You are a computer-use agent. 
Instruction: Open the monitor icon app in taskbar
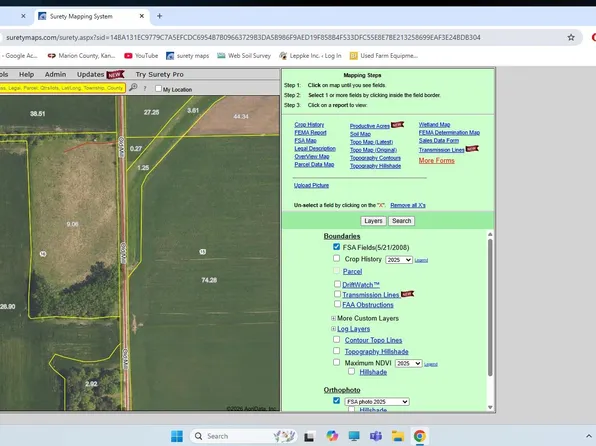click(x=354, y=436)
